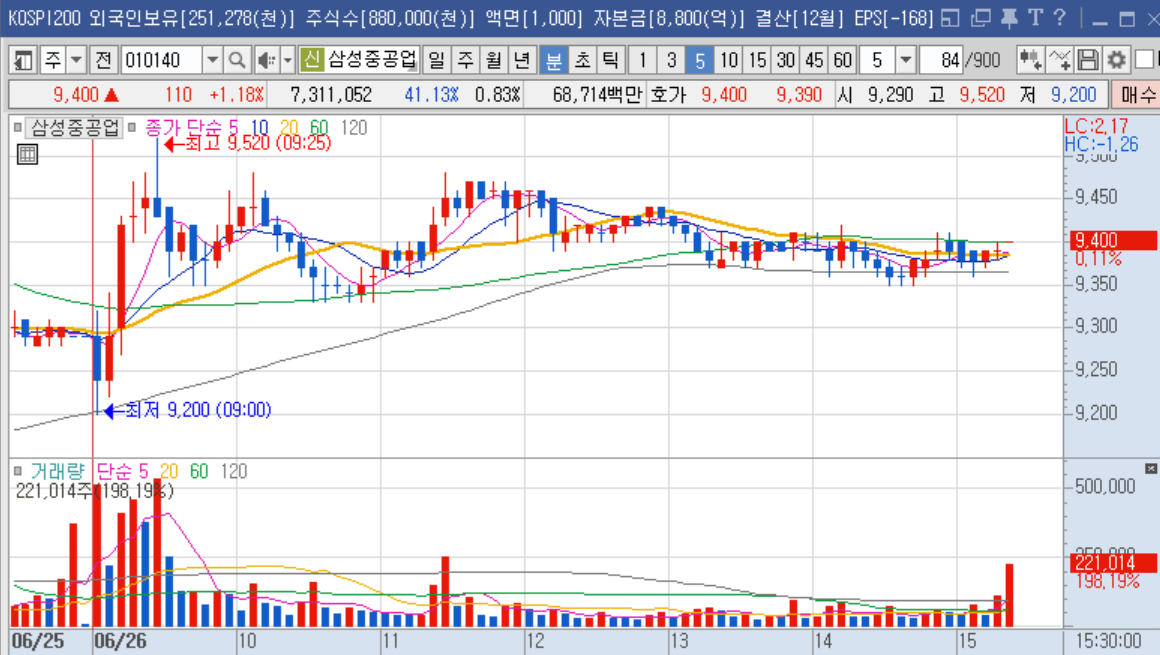Open the stock code search magnifier
Viewport: 1160px width, 655px height.
click(237, 60)
